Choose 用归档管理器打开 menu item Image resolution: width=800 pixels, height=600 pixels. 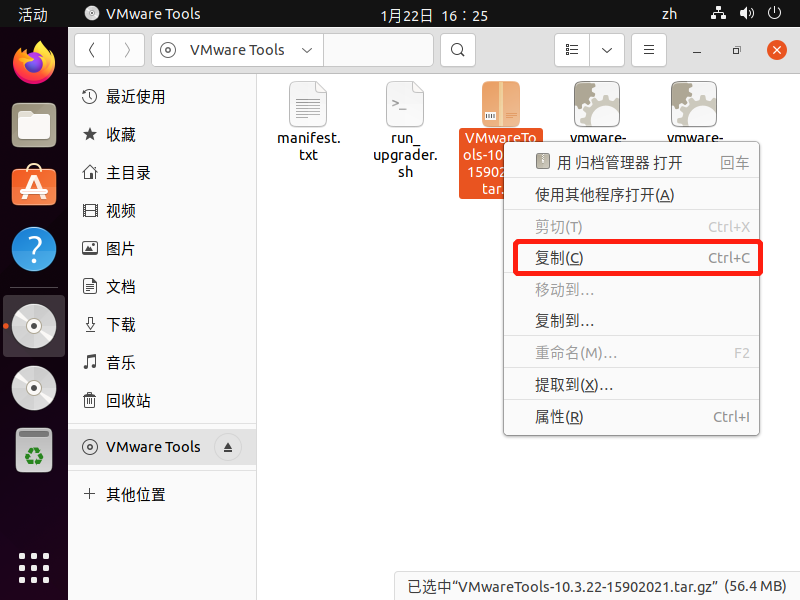(x=631, y=163)
